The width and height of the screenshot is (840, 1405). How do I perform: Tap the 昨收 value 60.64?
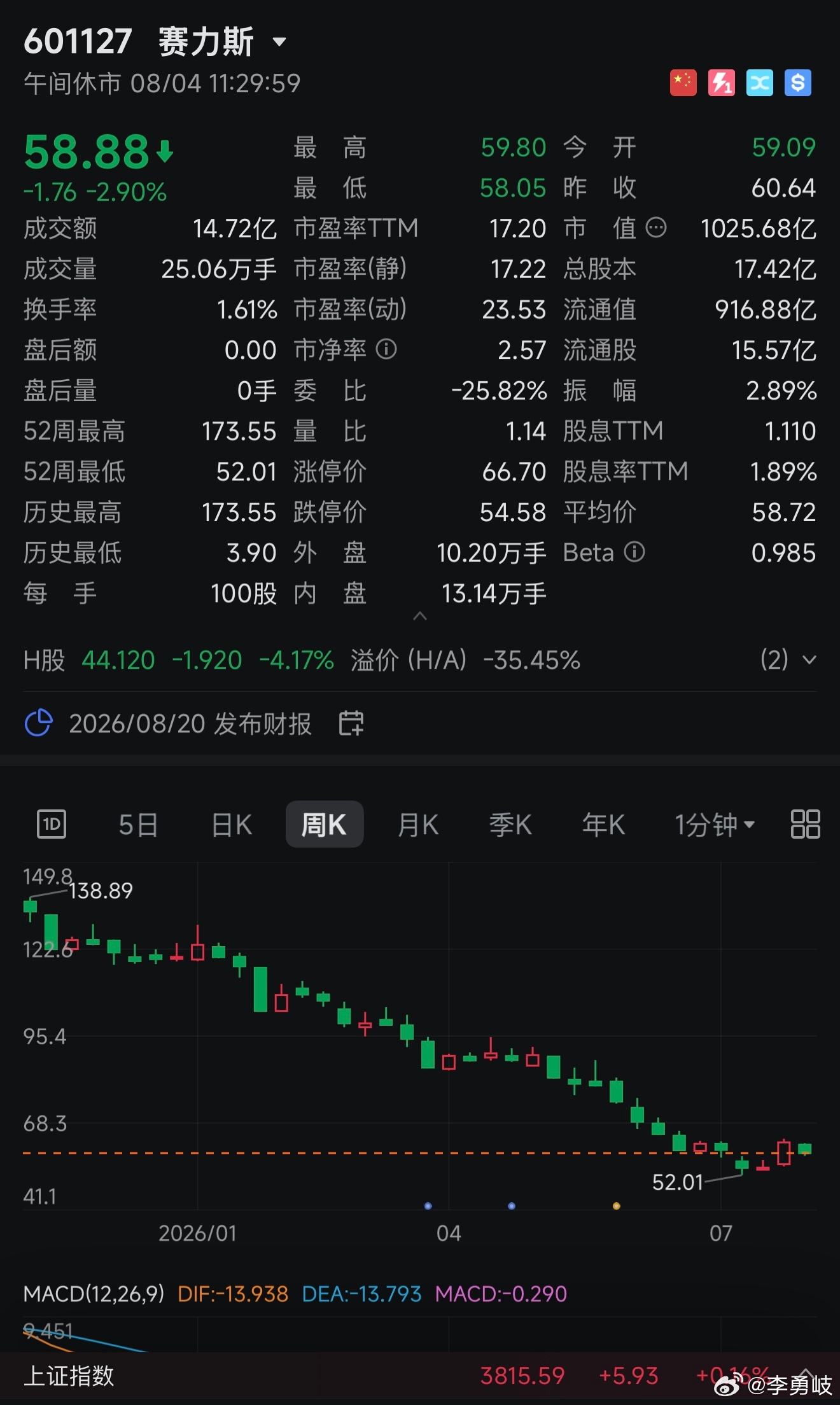(x=783, y=188)
